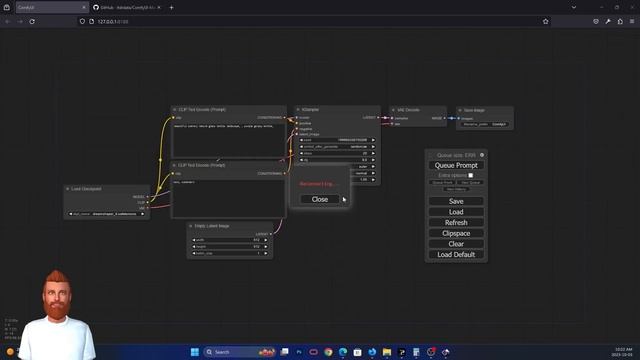Image resolution: width=640 pixels, height=360 pixels.
Task: Reload the page with the refresh icon
Action: [x=32, y=21]
